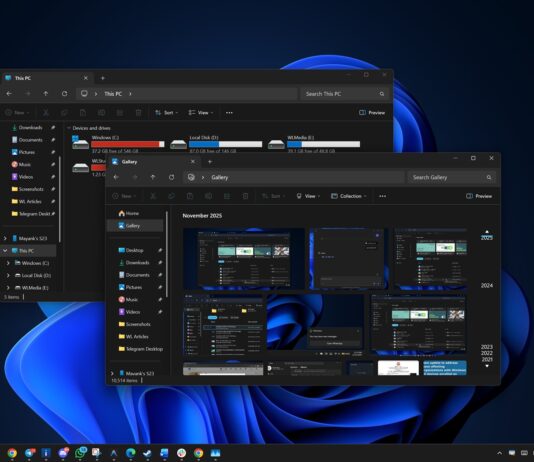Open Telegram Desktop in Gallery window sidebar
534x462 pixels.
click(141, 349)
